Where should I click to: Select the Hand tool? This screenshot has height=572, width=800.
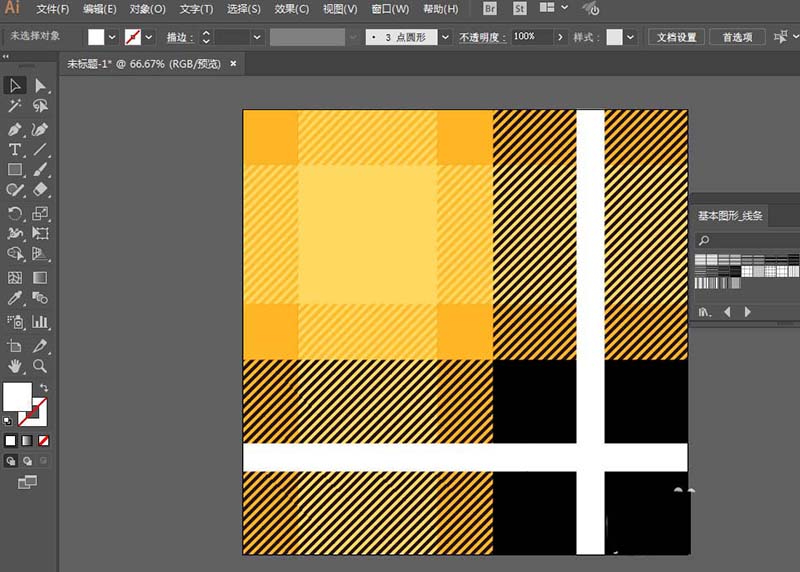click(16, 366)
